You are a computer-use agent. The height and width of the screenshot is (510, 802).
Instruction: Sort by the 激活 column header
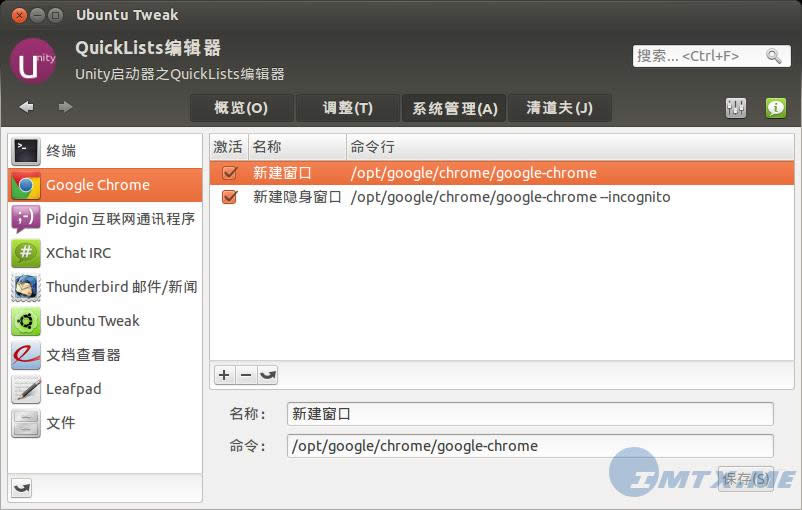point(229,147)
